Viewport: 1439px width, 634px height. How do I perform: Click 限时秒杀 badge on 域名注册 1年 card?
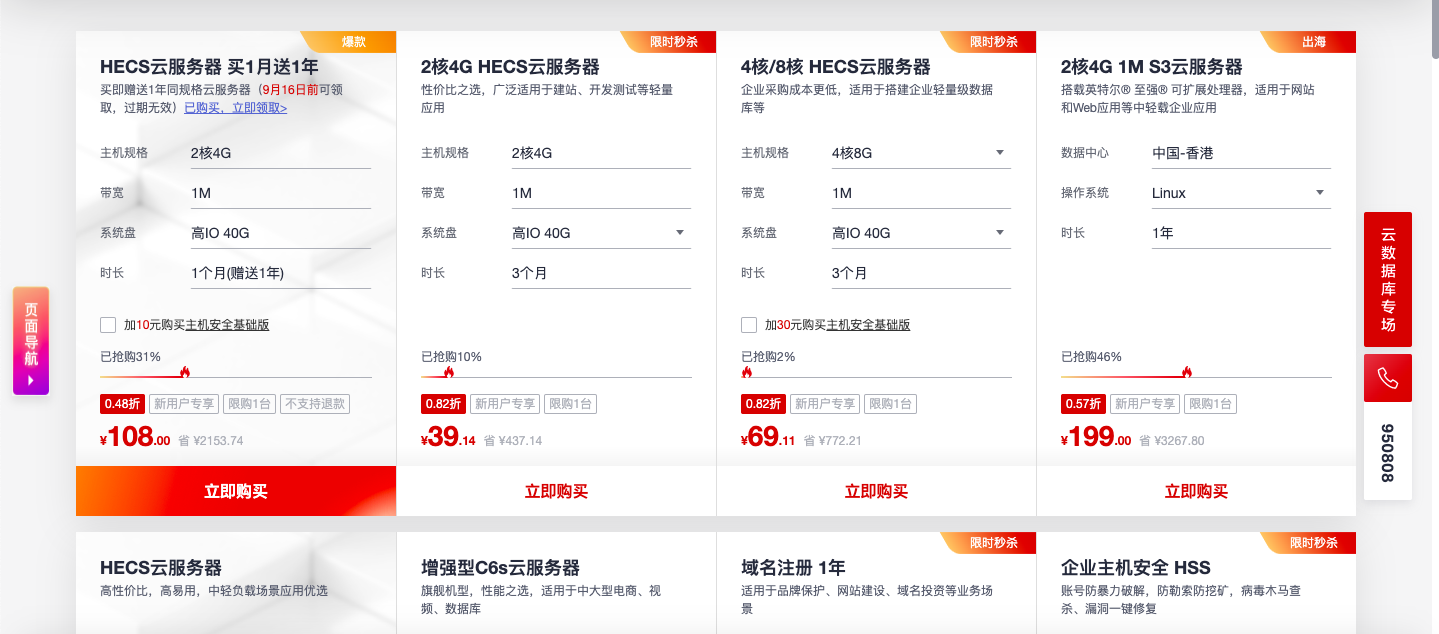pos(990,542)
